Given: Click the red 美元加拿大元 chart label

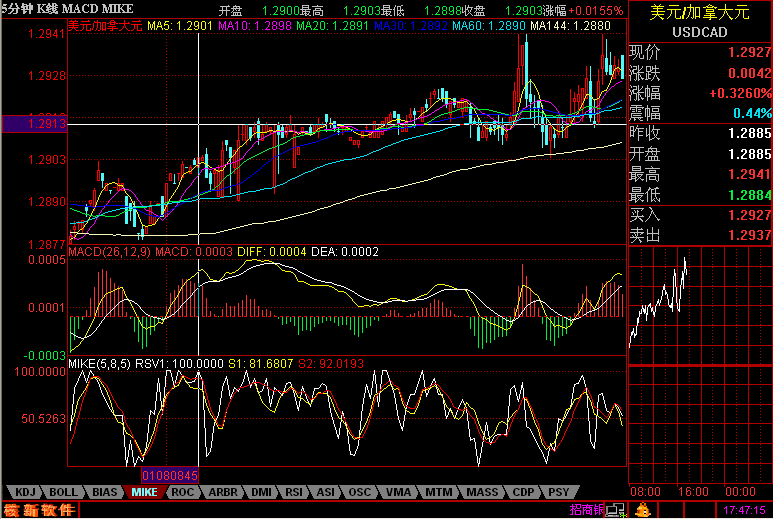Looking at the screenshot, I should click(x=105, y=26).
